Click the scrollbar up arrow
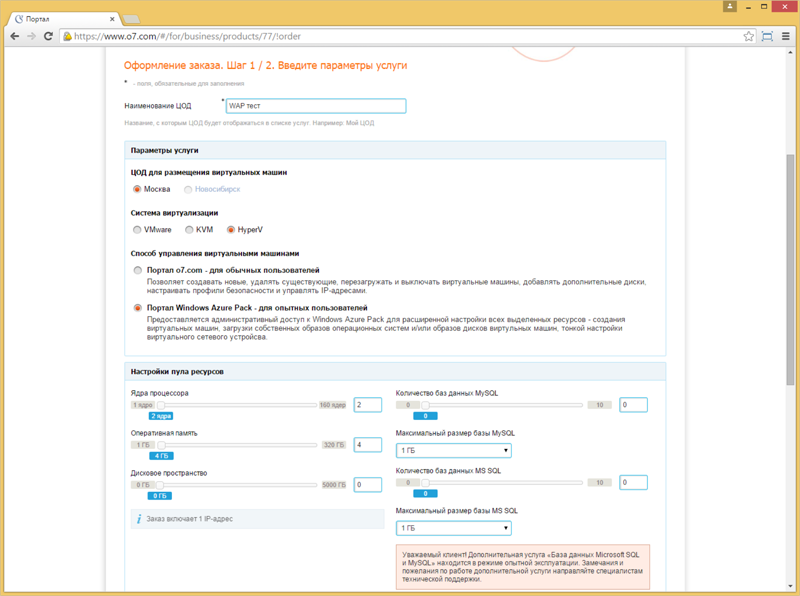 [790, 52]
